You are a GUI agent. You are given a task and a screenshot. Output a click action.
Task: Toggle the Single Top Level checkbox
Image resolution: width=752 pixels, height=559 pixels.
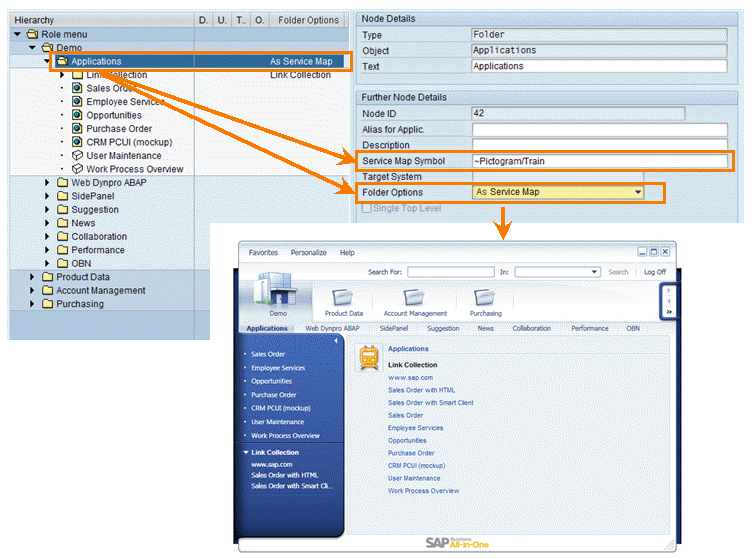(x=366, y=208)
